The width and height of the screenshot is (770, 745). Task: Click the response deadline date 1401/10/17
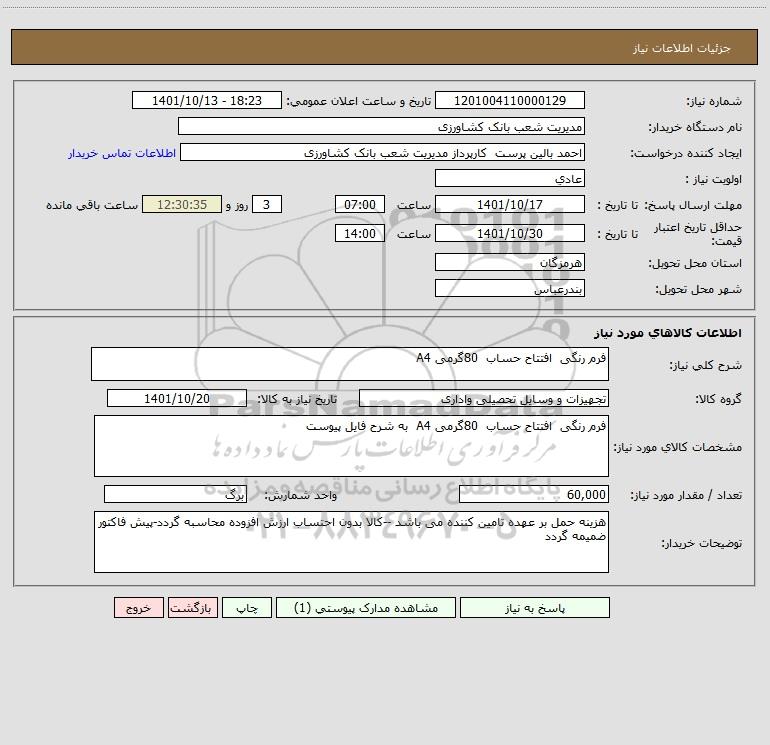(x=510, y=204)
